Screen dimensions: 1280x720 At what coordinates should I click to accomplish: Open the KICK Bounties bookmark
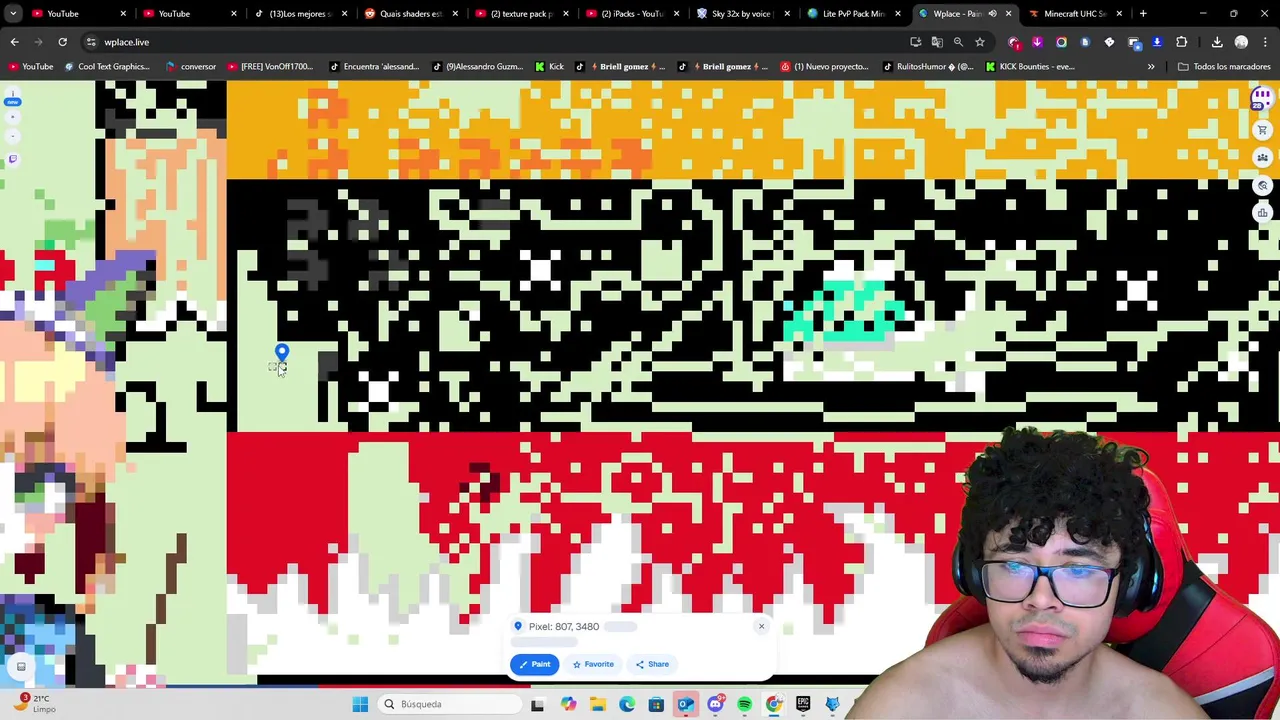coord(1030,67)
